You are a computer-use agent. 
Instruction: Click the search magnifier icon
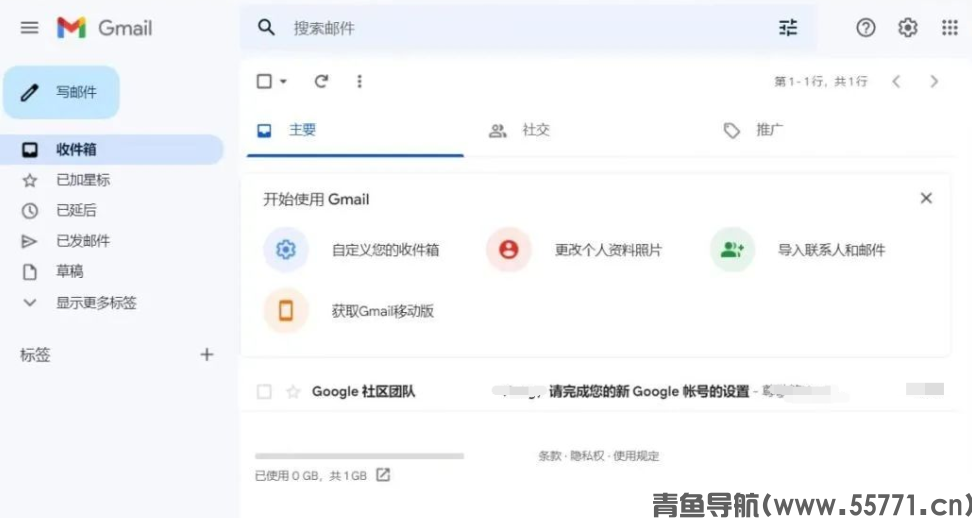click(266, 27)
